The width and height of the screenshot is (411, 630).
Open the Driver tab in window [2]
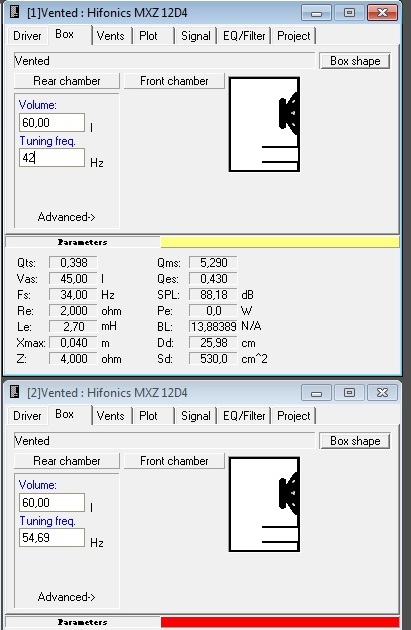pyautogui.click(x=27, y=416)
